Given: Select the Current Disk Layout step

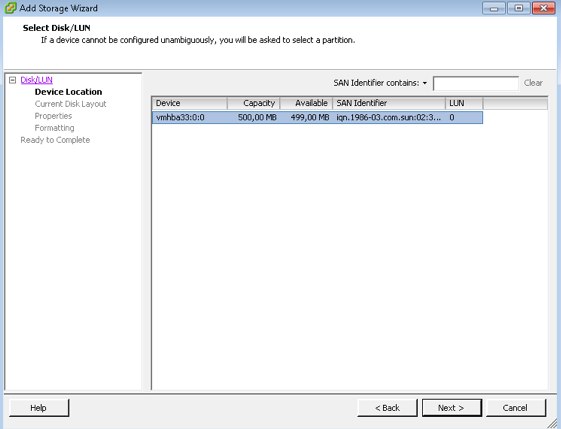Looking at the screenshot, I should coord(70,104).
